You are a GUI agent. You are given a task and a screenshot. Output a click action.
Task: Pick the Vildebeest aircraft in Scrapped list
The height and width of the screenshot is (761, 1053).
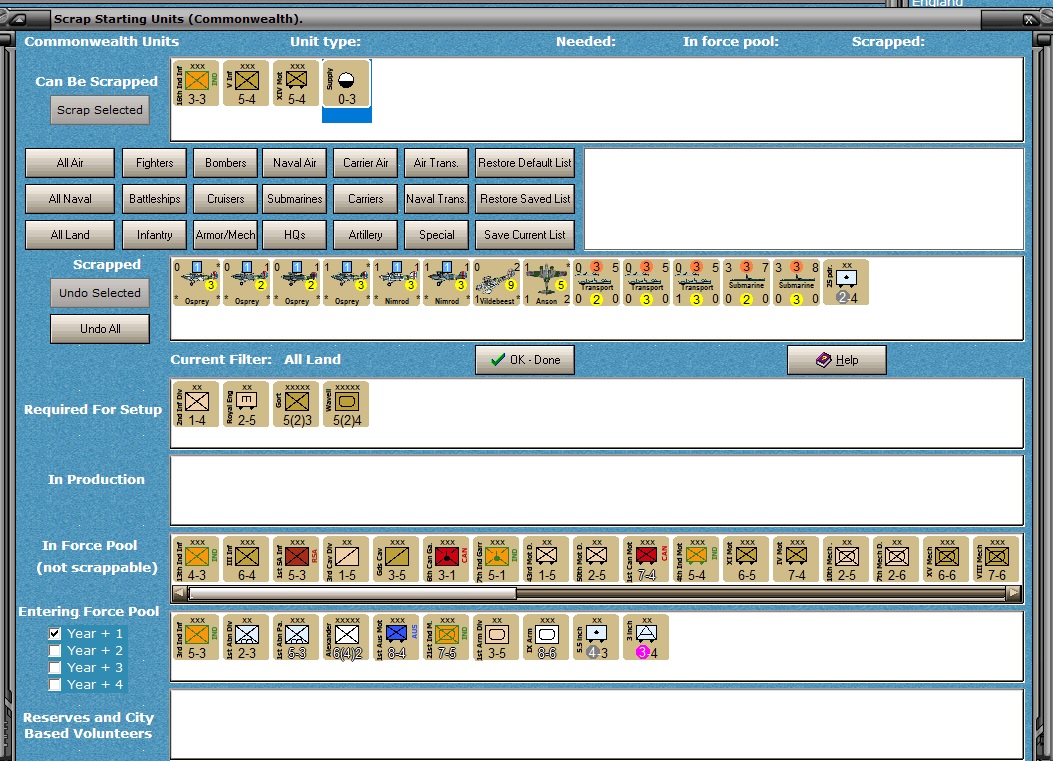point(497,283)
